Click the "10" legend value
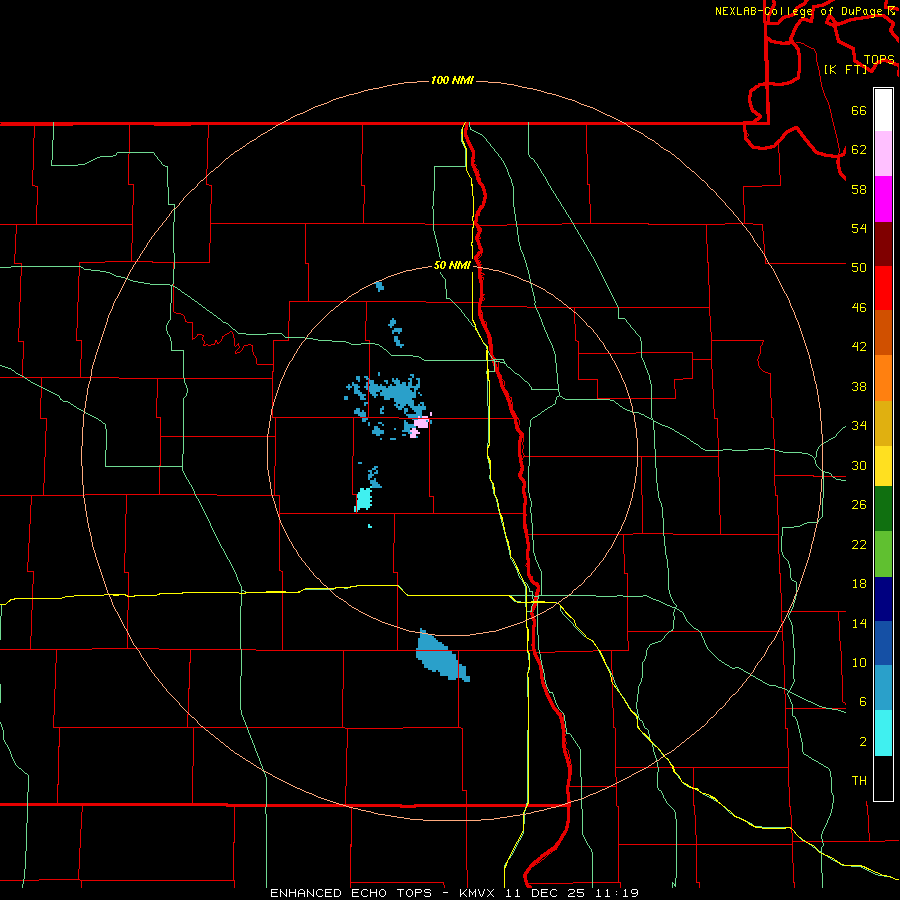The height and width of the screenshot is (900, 900). (x=859, y=663)
